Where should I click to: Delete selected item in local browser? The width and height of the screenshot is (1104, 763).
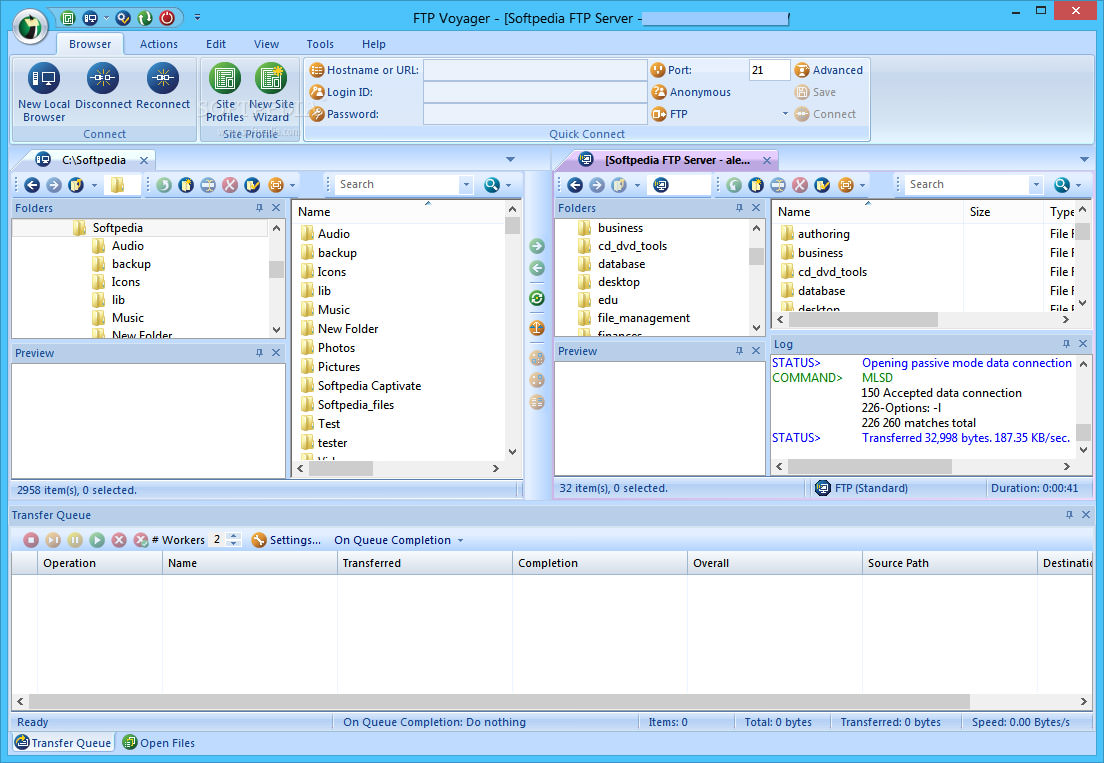[230, 185]
